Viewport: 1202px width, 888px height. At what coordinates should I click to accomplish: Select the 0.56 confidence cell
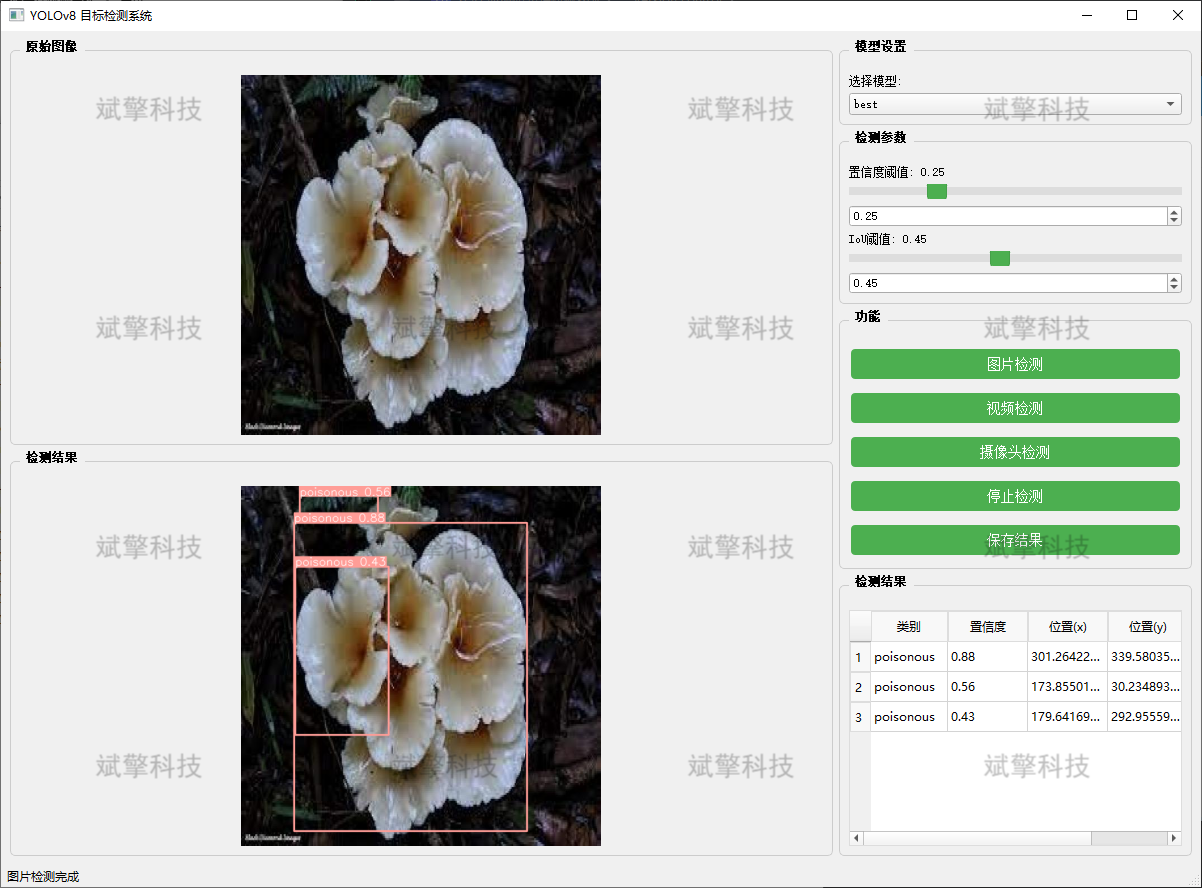(988, 687)
